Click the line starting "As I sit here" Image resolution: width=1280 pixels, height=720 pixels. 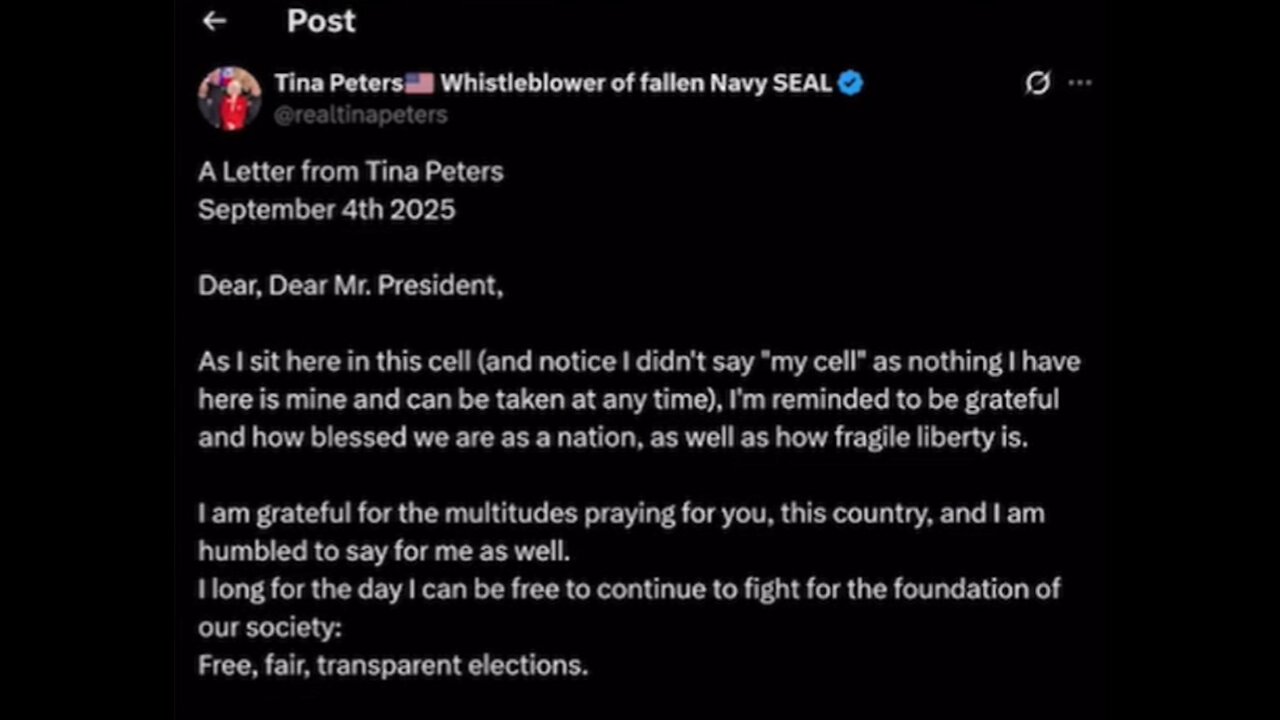pos(638,361)
